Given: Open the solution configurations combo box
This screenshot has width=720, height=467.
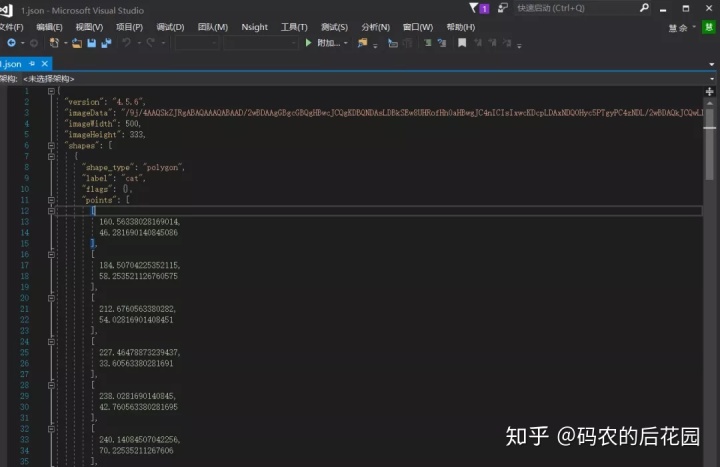Looking at the screenshot, I should pyautogui.click(x=196, y=43).
